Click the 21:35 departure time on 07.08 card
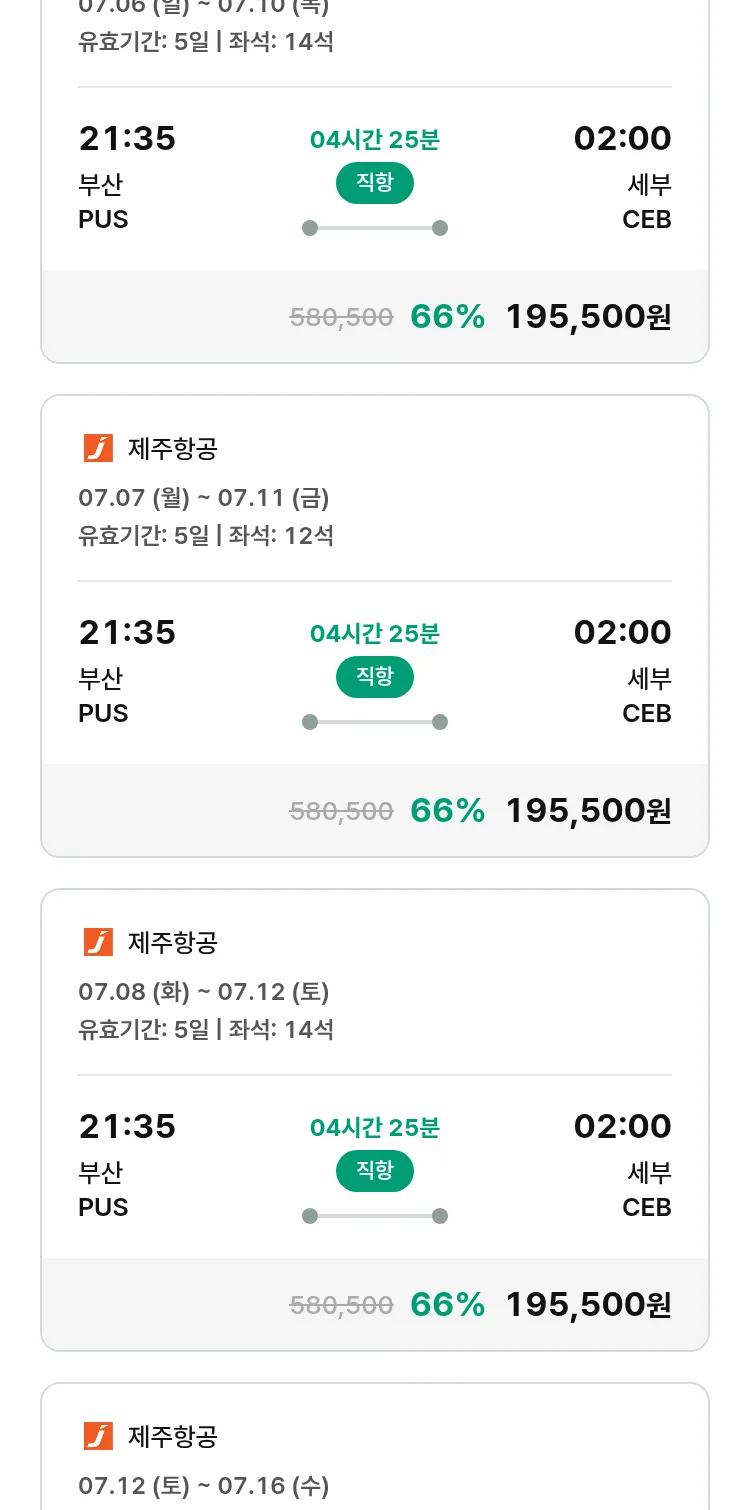This screenshot has height=1510, width=750. (x=127, y=1126)
